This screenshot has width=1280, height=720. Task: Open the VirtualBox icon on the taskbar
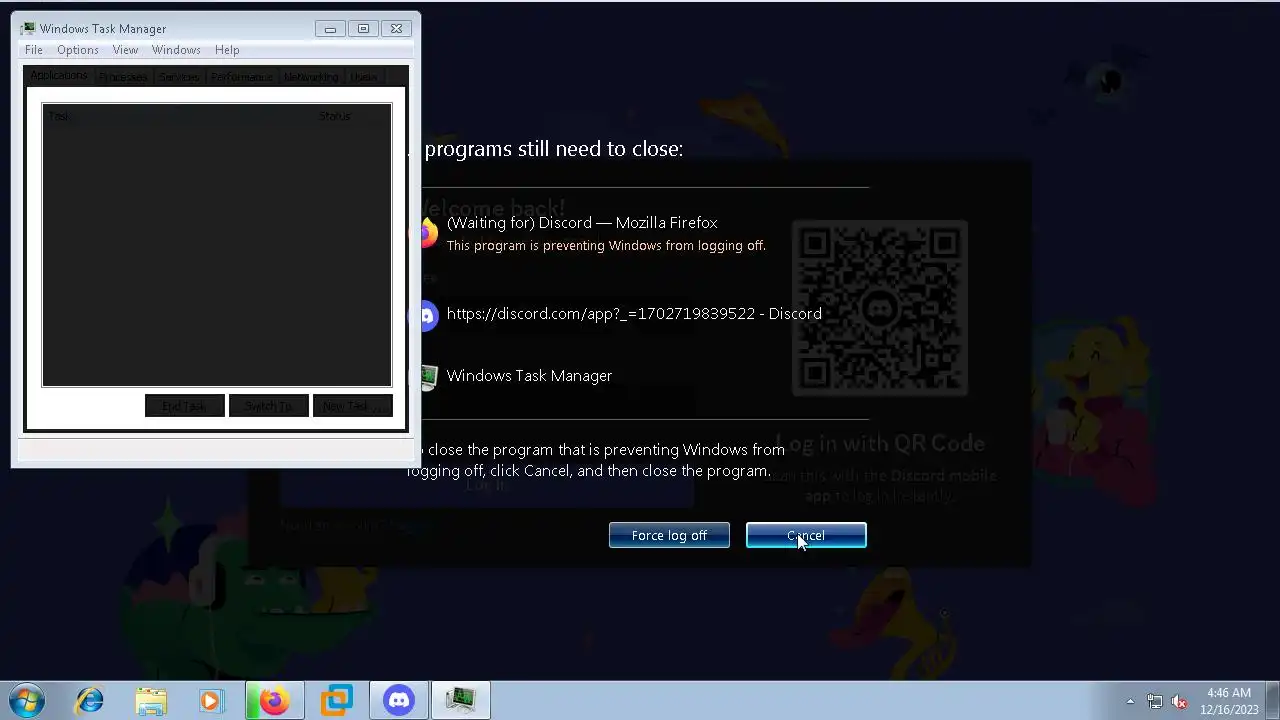tap(337, 701)
